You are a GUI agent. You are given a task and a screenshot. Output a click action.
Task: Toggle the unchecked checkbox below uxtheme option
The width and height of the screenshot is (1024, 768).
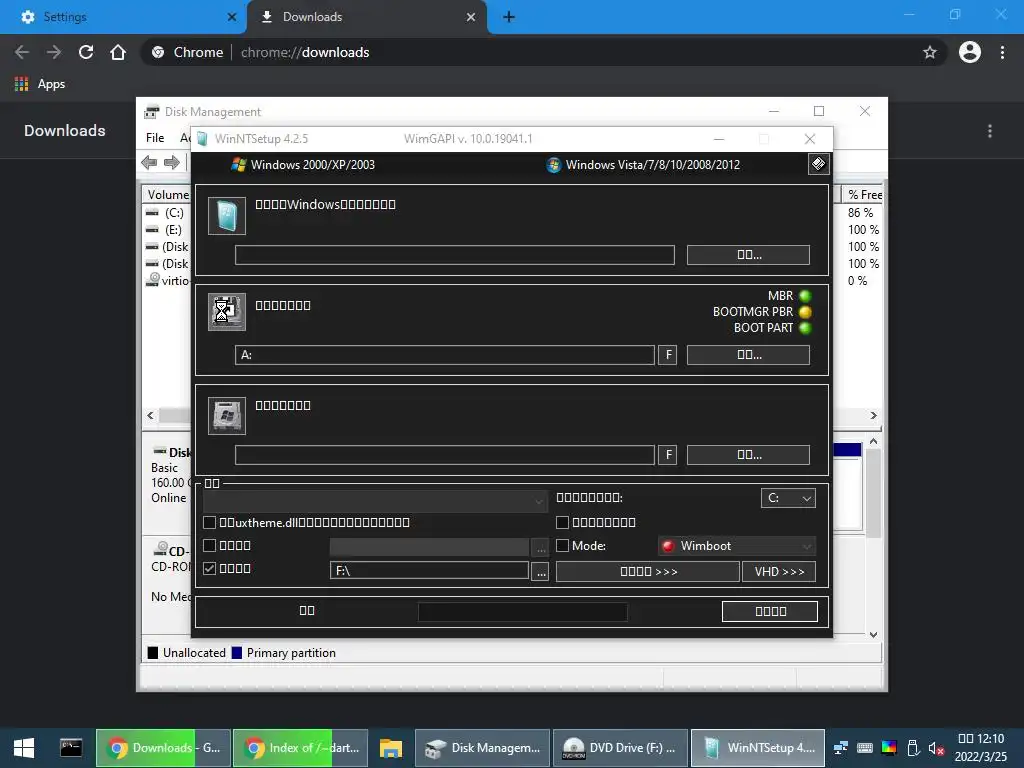[210, 545]
